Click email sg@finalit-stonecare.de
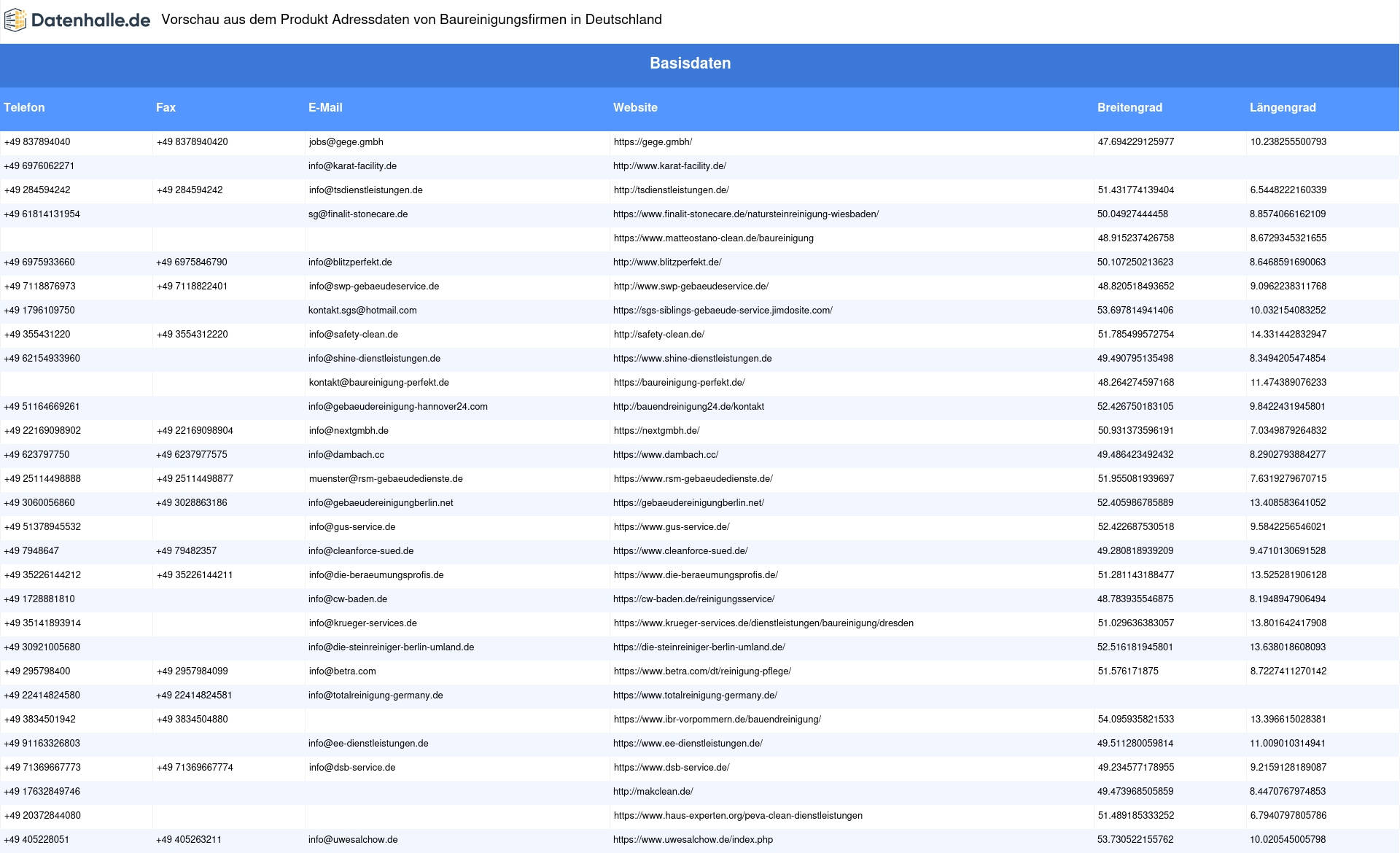Image resolution: width=1400 pixels, height=853 pixels. point(358,214)
